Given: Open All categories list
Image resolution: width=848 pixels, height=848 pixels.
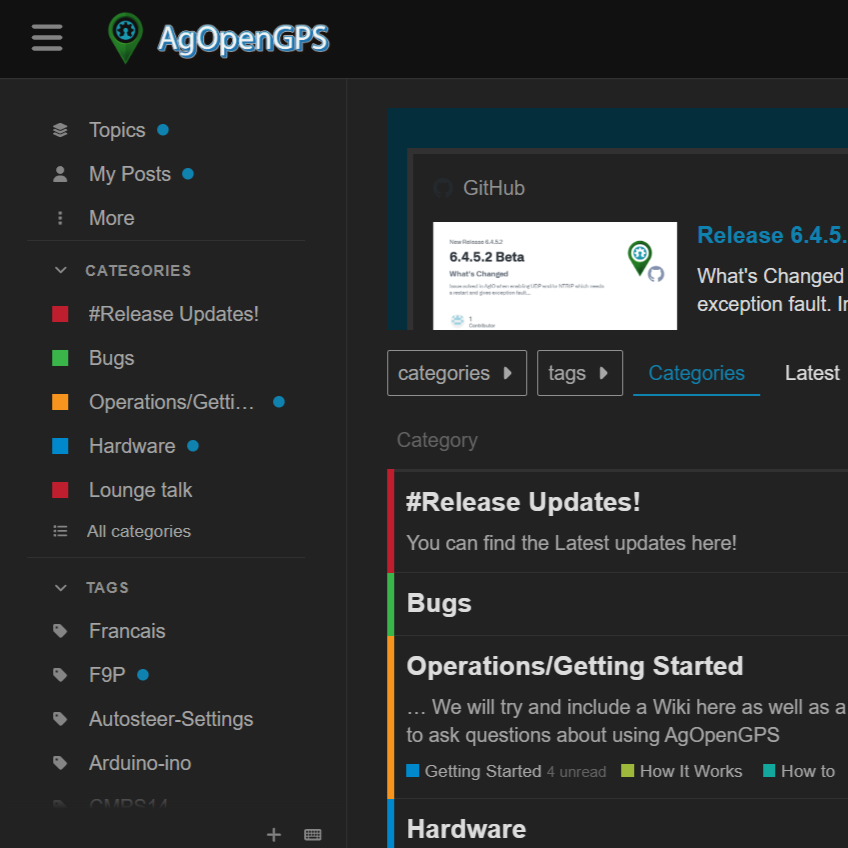Looking at the screenshot, I should (138, 531).
